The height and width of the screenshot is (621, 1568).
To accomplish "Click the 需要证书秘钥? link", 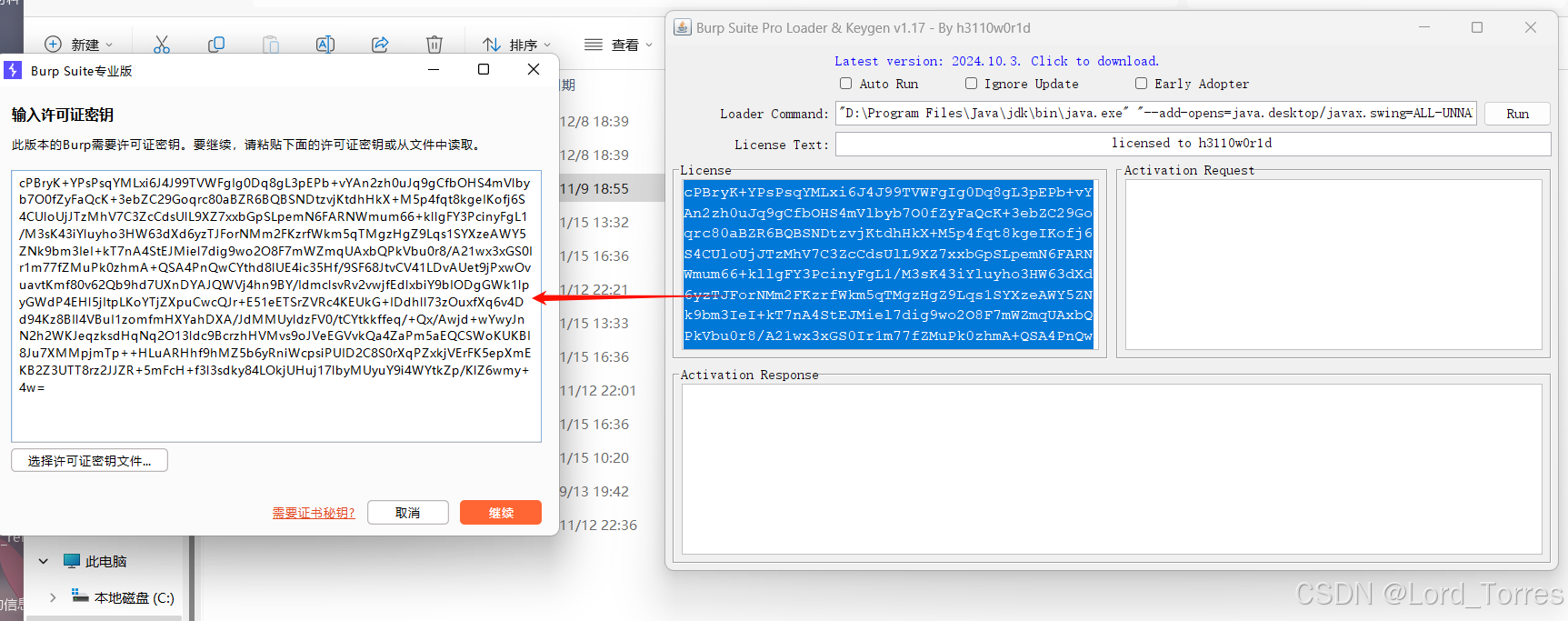I will [x=314, y=513].
